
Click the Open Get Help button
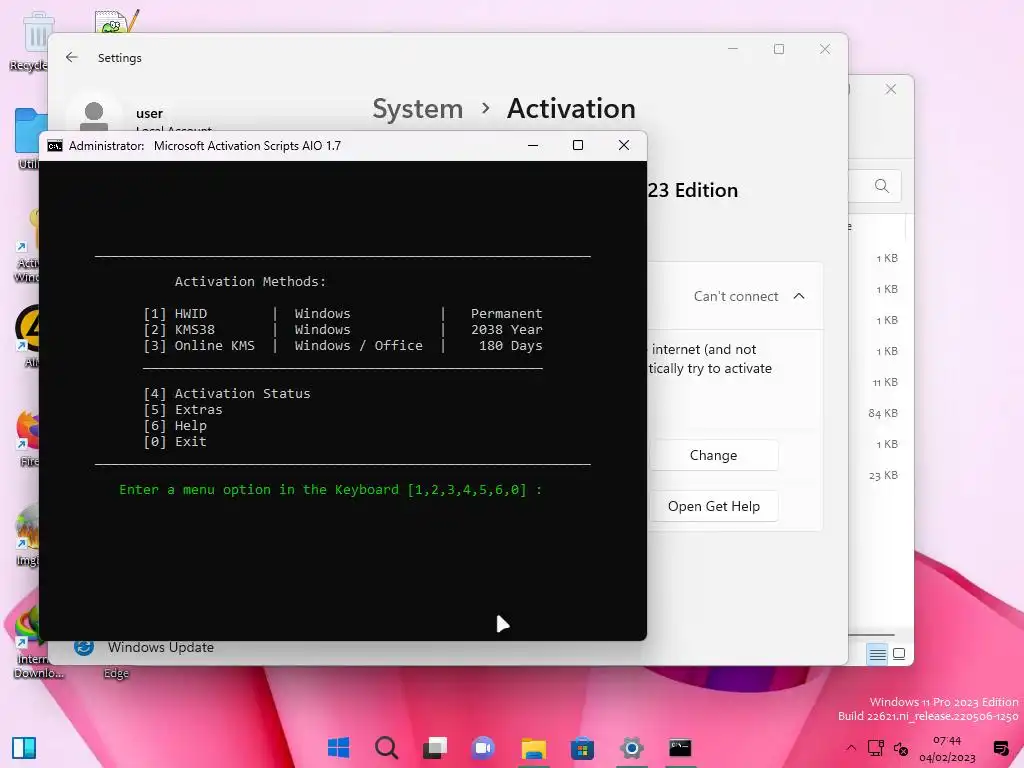713,506
